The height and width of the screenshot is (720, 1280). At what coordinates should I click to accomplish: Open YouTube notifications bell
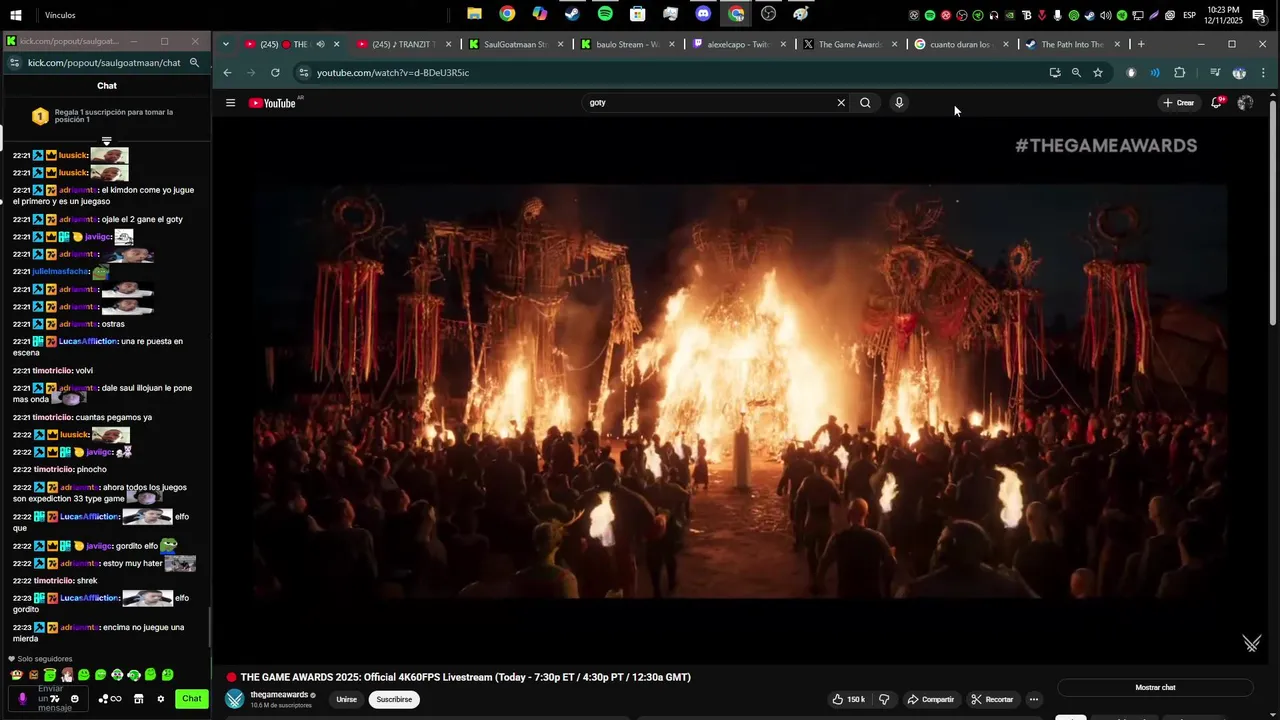pos(1217,102)
